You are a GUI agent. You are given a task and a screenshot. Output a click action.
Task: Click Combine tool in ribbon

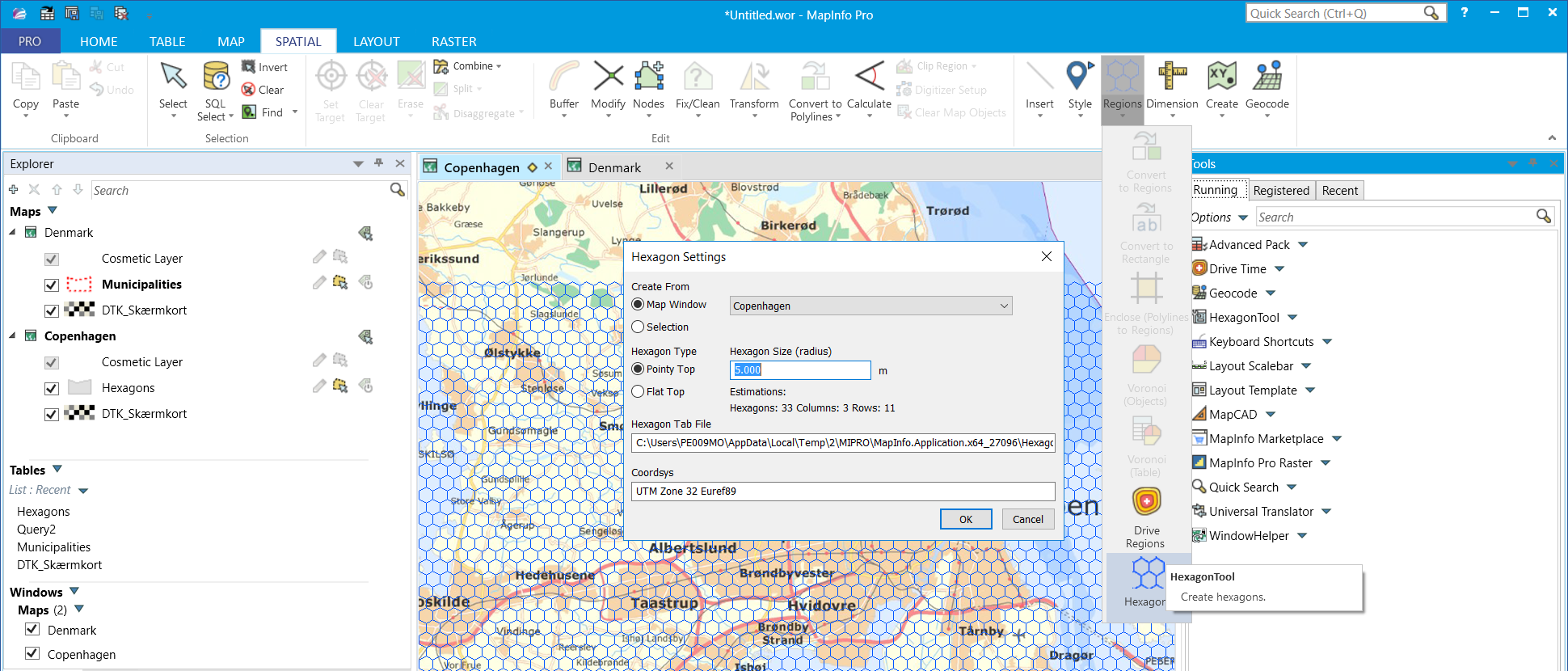click(x=467, y=66)
